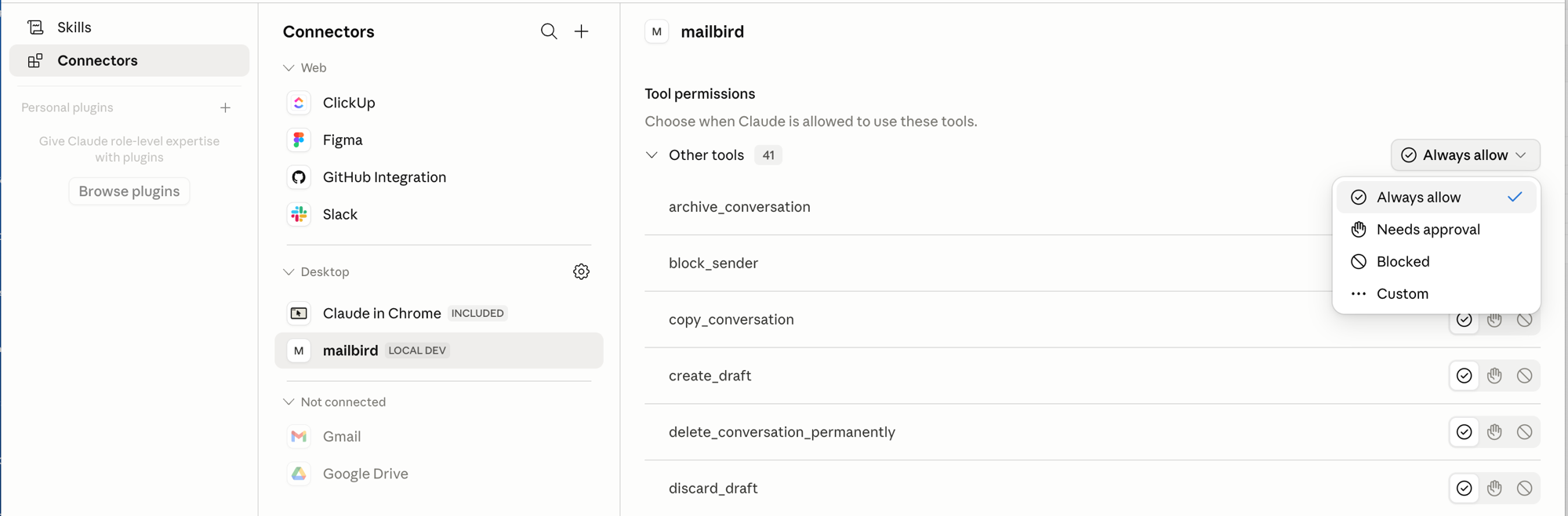Collapse the Web connectors group
This screenshot has height=516, width=1568.
point(289,68)
